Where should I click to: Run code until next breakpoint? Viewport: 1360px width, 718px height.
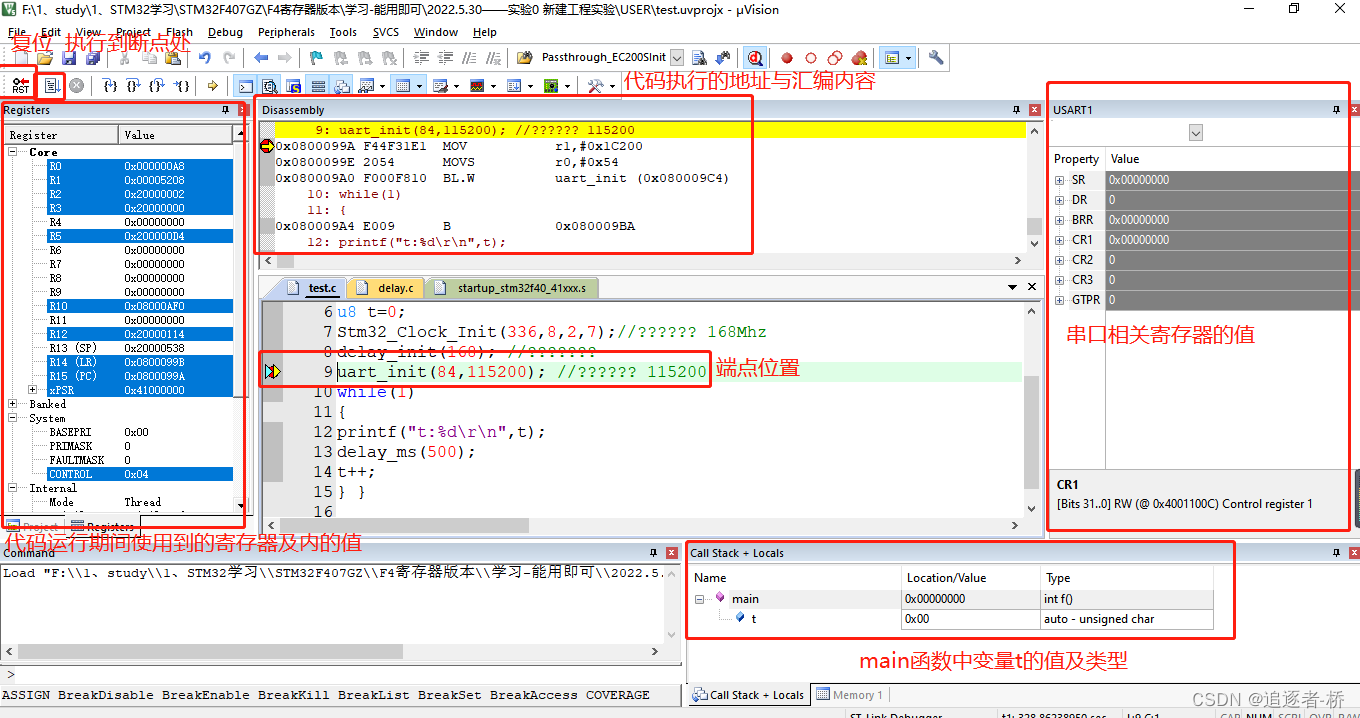(52, 86)
